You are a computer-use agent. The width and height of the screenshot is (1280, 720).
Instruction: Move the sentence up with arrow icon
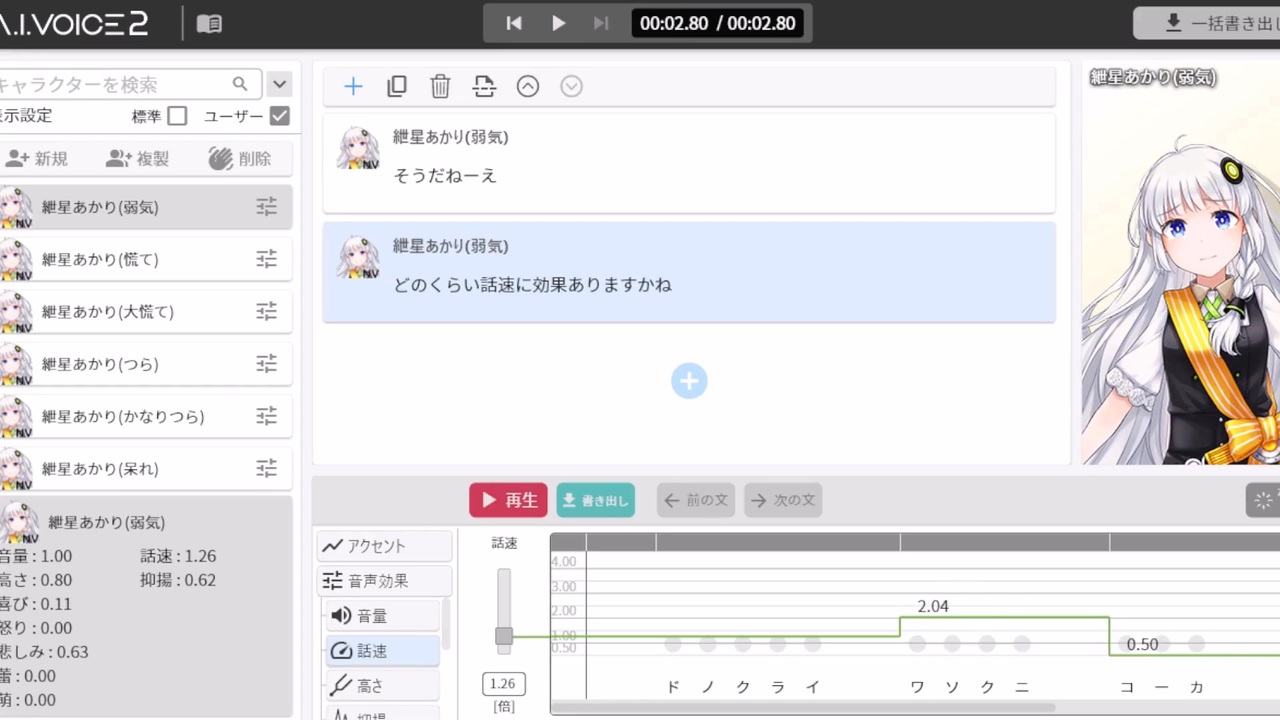528,87
